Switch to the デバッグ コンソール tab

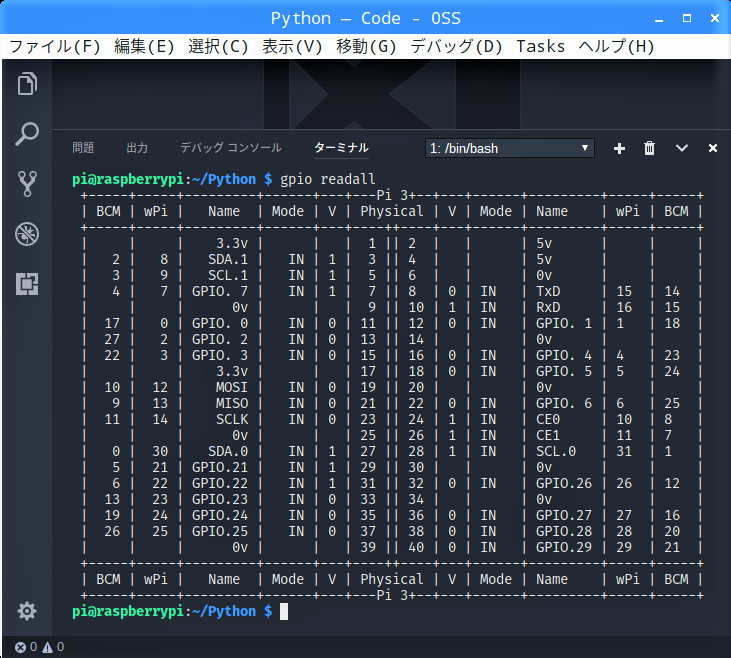pyautogui.click(x=231, y=148)
